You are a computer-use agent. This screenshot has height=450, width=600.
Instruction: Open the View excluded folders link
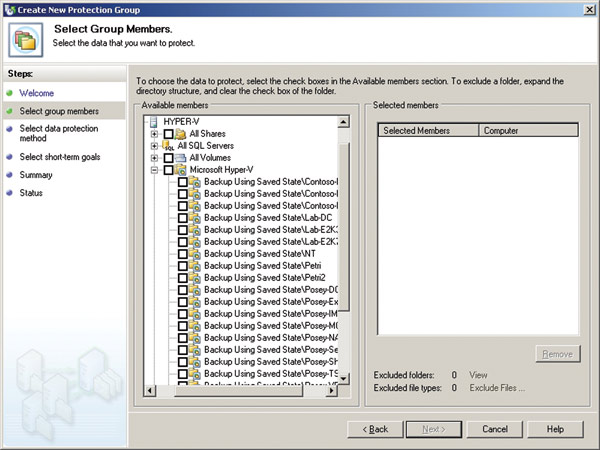pos(478,375)
